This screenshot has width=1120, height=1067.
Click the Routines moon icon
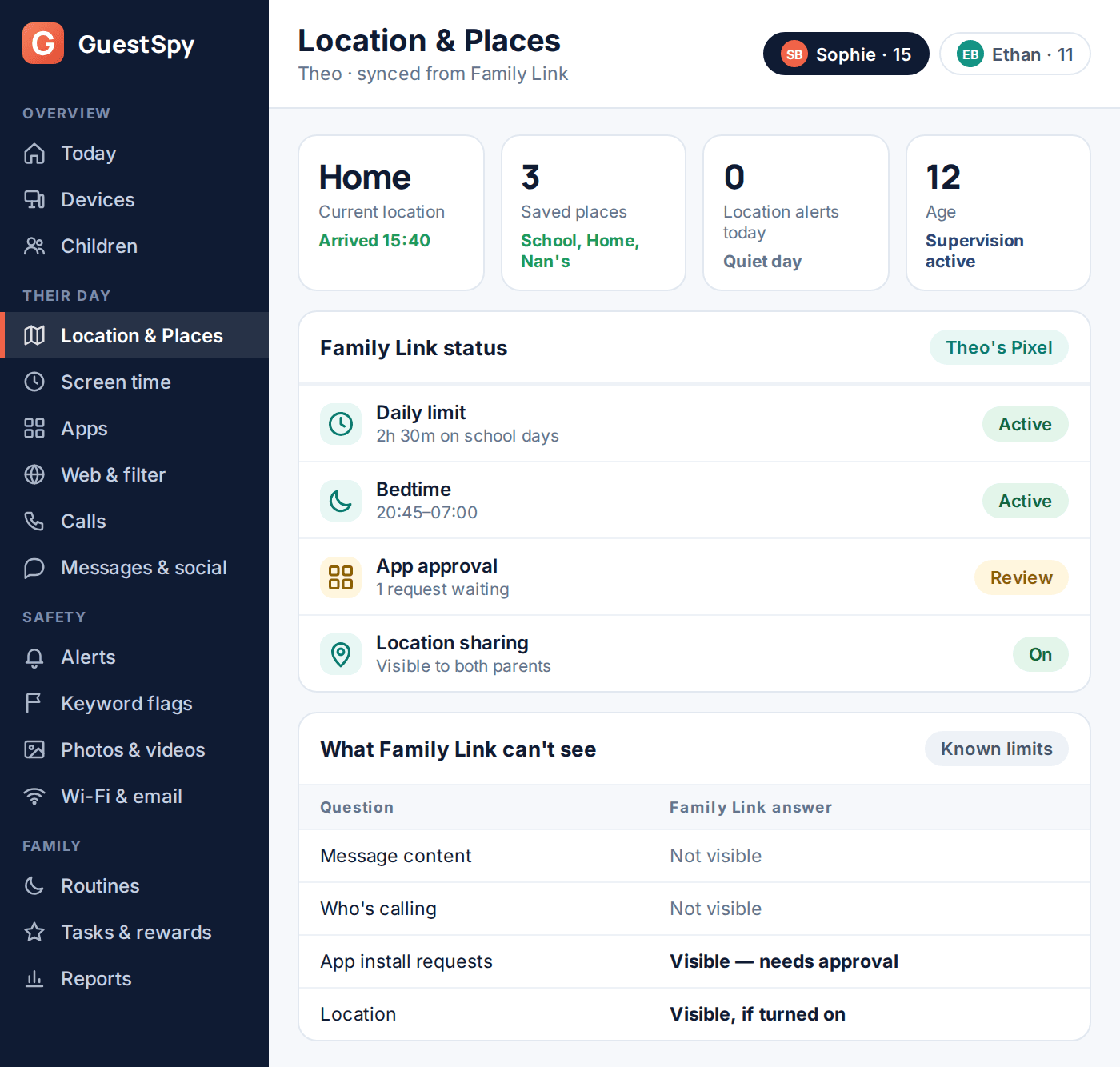34,885
